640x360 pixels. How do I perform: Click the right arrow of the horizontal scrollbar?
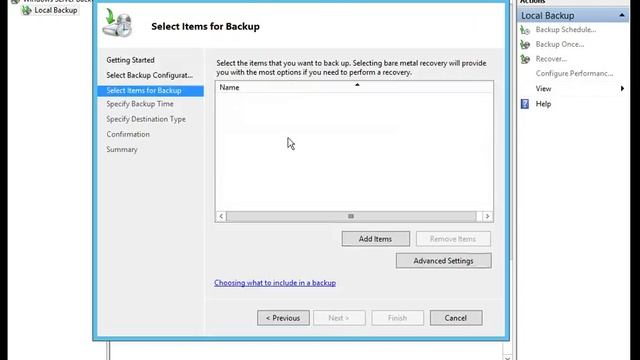point(487,216)
